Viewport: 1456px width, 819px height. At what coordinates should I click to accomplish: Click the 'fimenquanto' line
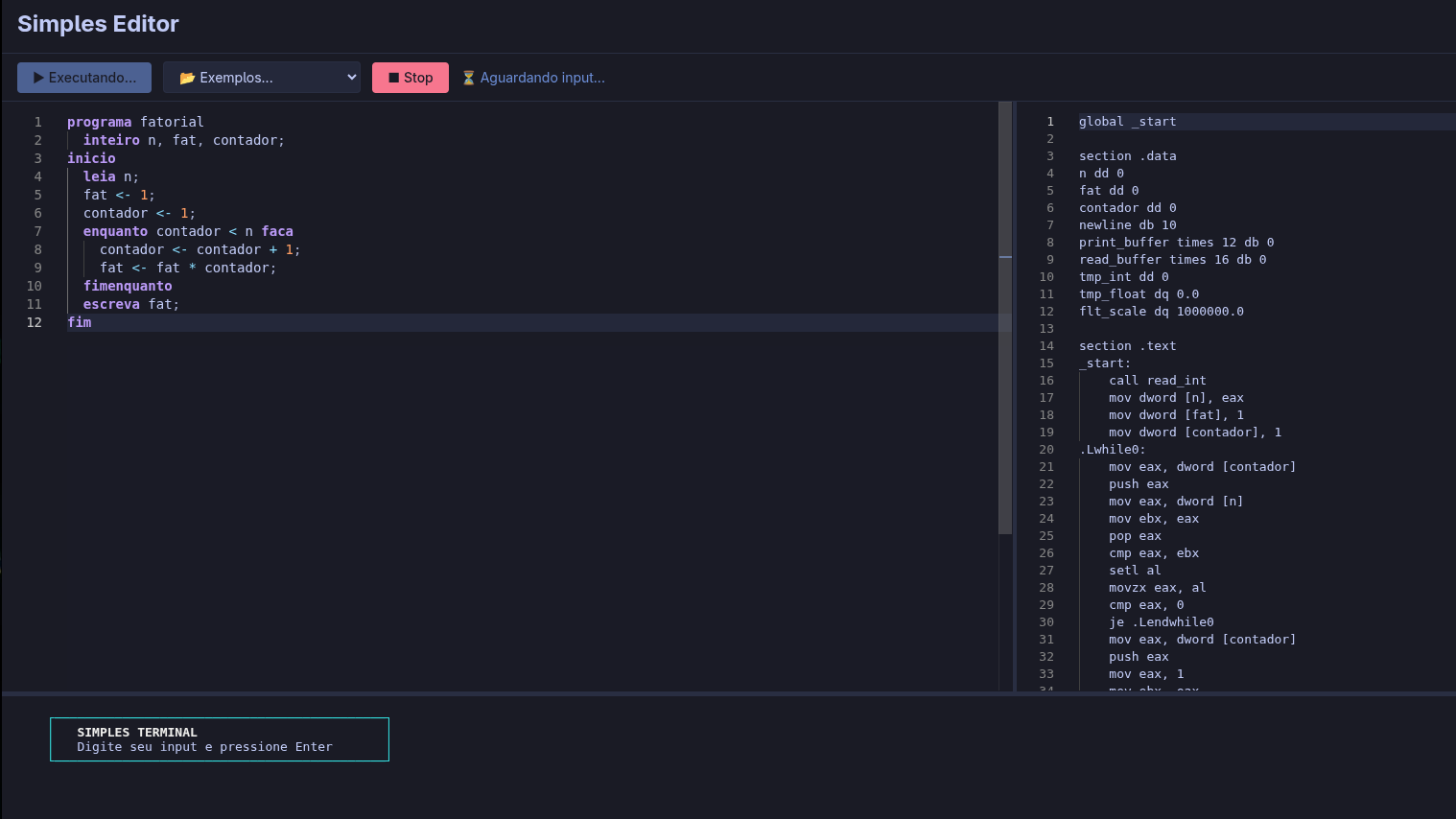[x=128, y=286]
